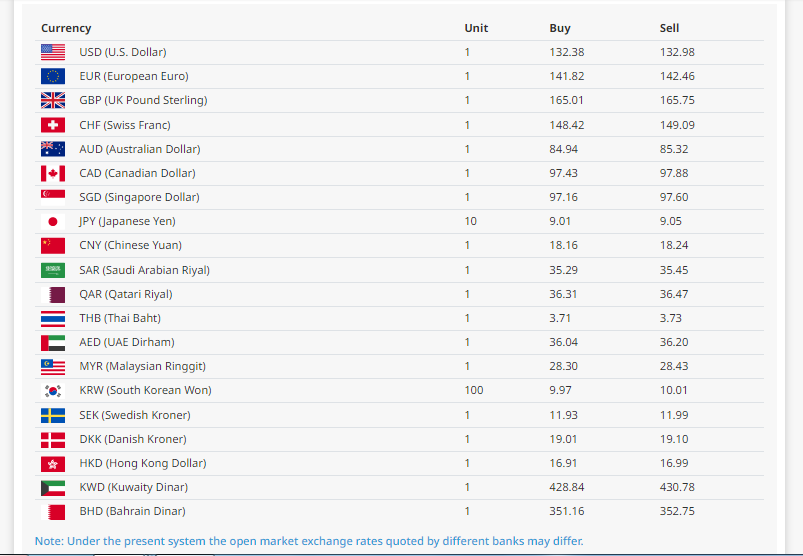This screenshot has width=803, height=556.
Task: Click the Australian flag icon
Action: 53,149
